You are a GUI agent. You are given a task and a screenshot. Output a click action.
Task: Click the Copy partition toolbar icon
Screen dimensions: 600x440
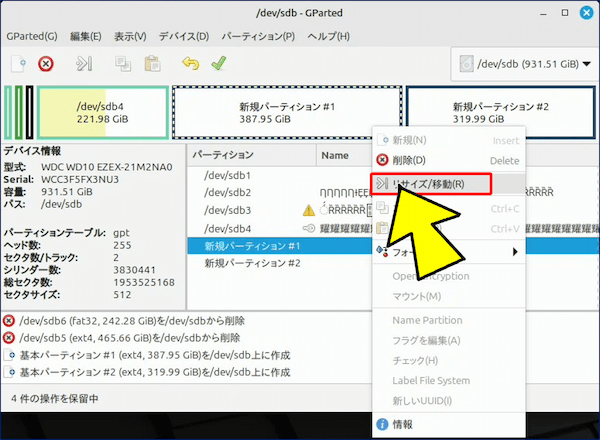[124, 64]
